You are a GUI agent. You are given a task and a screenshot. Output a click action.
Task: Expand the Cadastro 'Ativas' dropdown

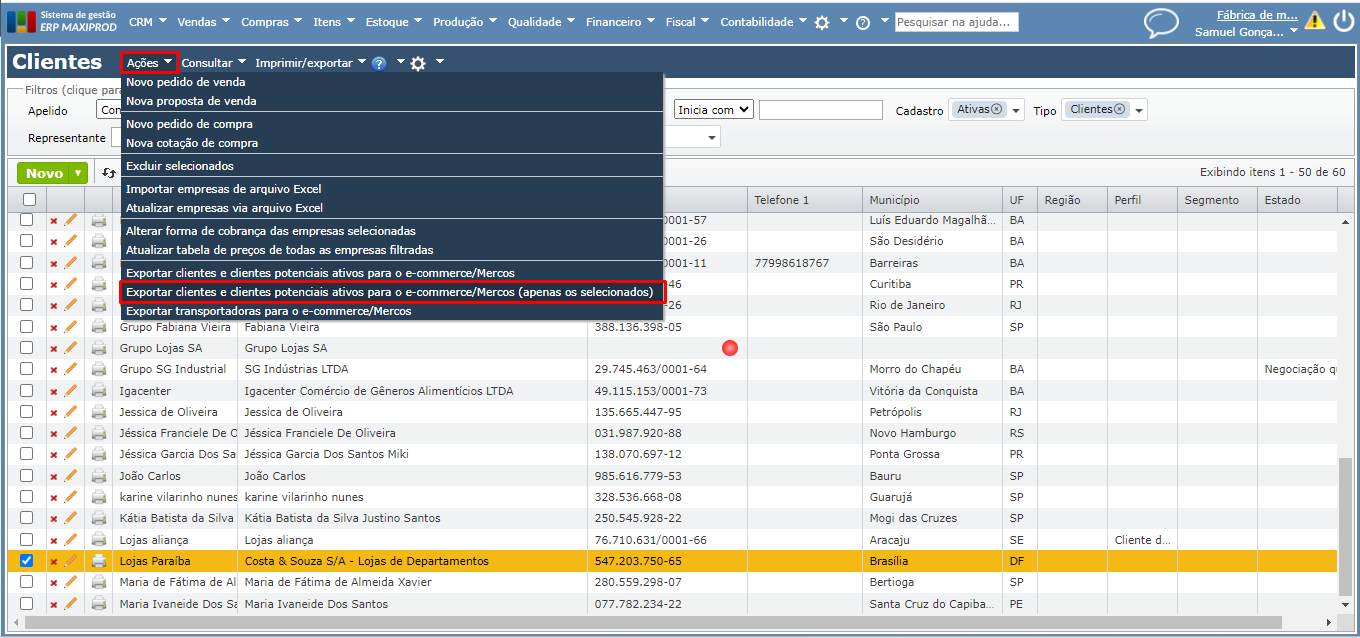[1016, 110]
